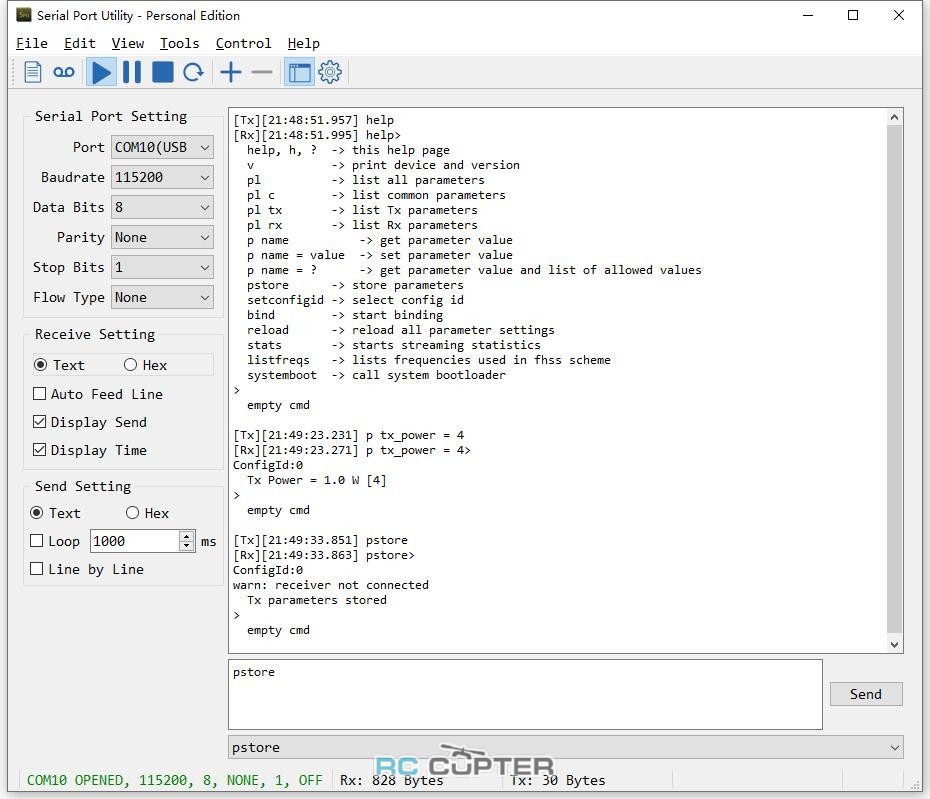
Task: Click the Loop interval up stepper arrow
Action: point(187,536)
